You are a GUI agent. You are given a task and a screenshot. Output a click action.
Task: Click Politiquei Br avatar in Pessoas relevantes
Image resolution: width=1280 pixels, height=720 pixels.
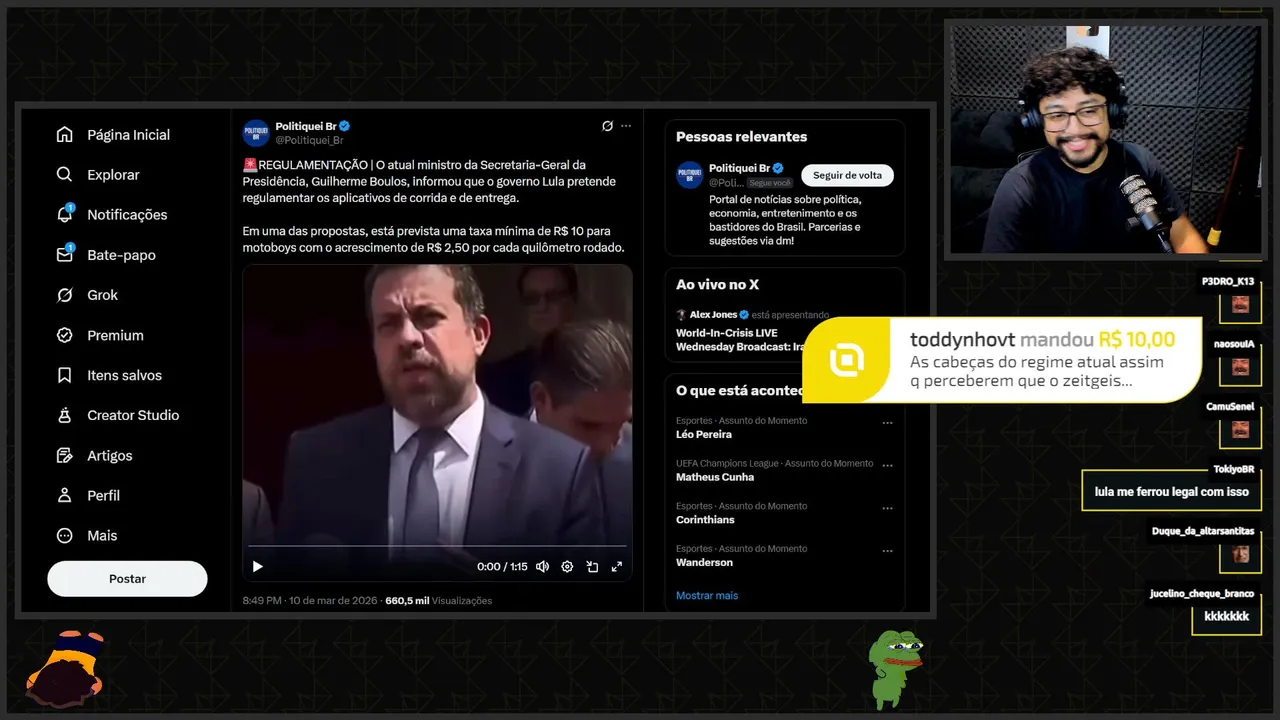tap(689, 175)
